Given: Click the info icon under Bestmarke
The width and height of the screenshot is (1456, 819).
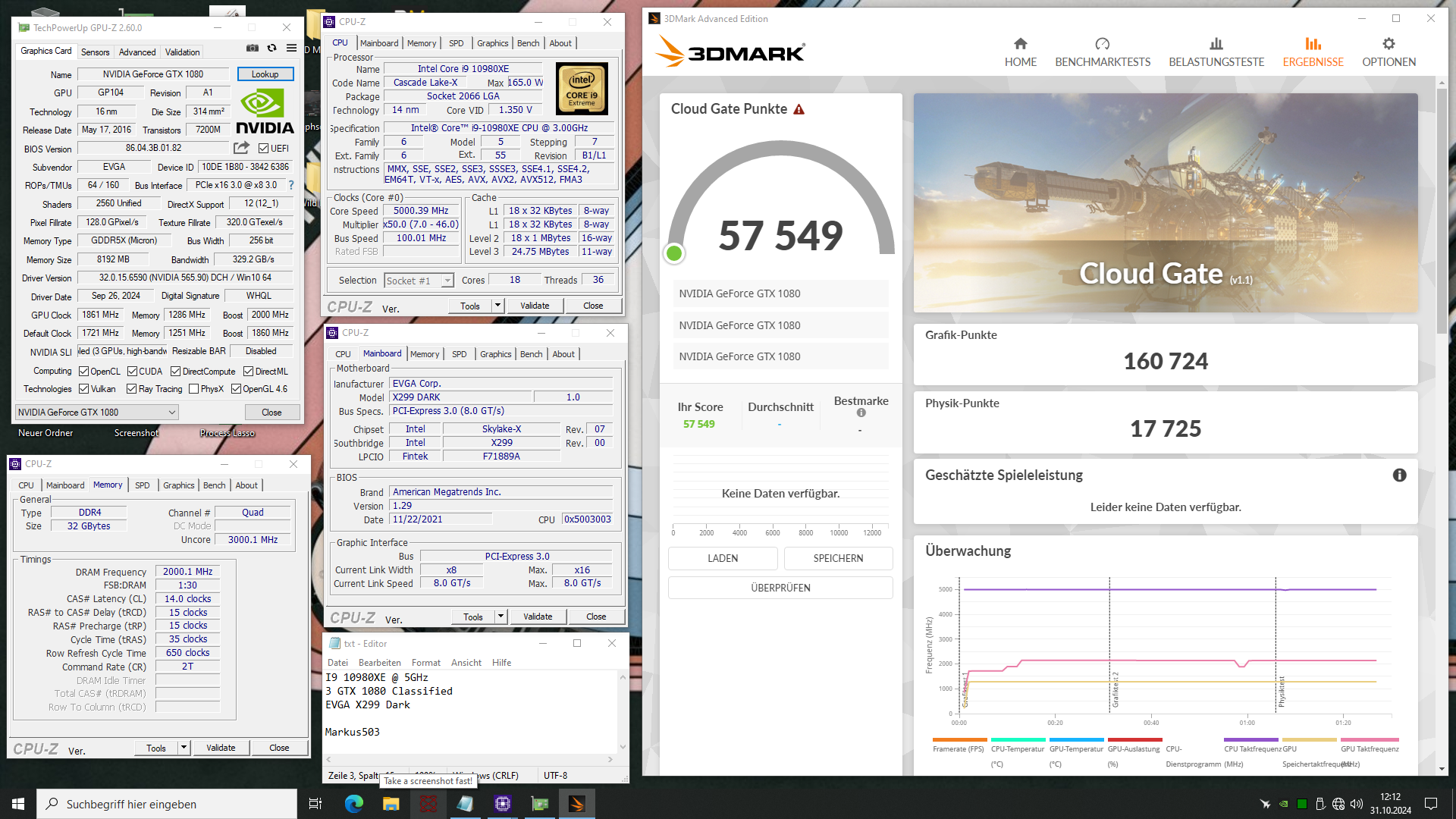Looking at the screenshot, I should (x=861, y=413).
